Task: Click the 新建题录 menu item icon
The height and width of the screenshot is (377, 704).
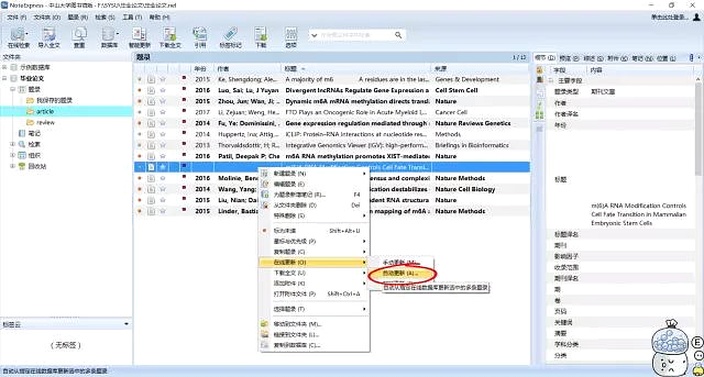Action: click(x=265, y=173)
